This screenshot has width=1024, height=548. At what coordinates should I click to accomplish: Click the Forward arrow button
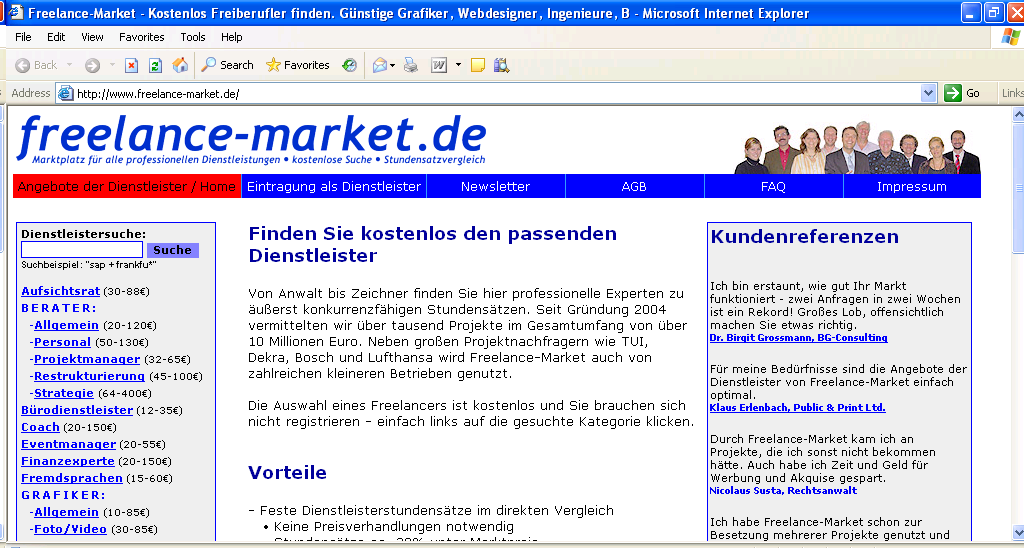(93, 65)
